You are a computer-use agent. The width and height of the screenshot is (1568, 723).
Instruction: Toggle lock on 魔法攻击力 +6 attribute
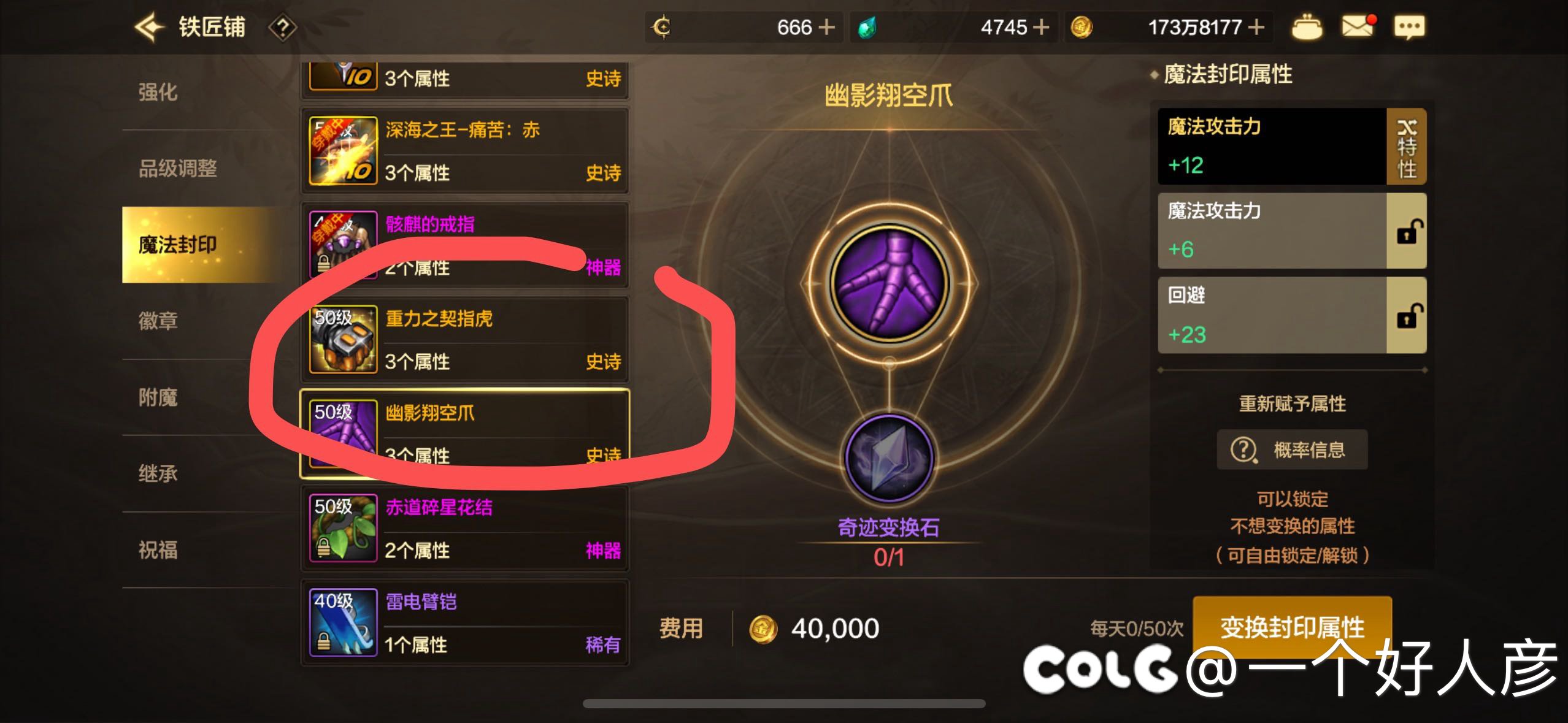[x=1407, y=231]
